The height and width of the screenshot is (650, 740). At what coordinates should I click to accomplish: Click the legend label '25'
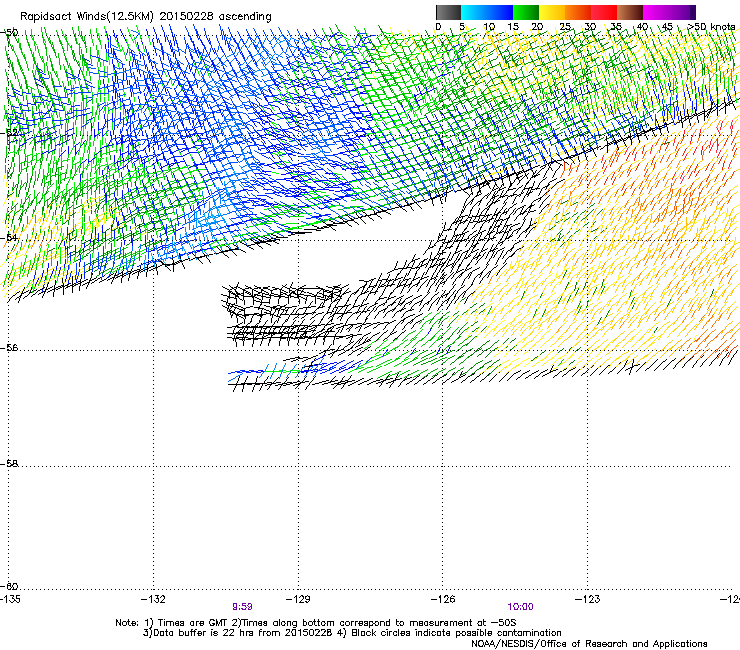[565, 27]
